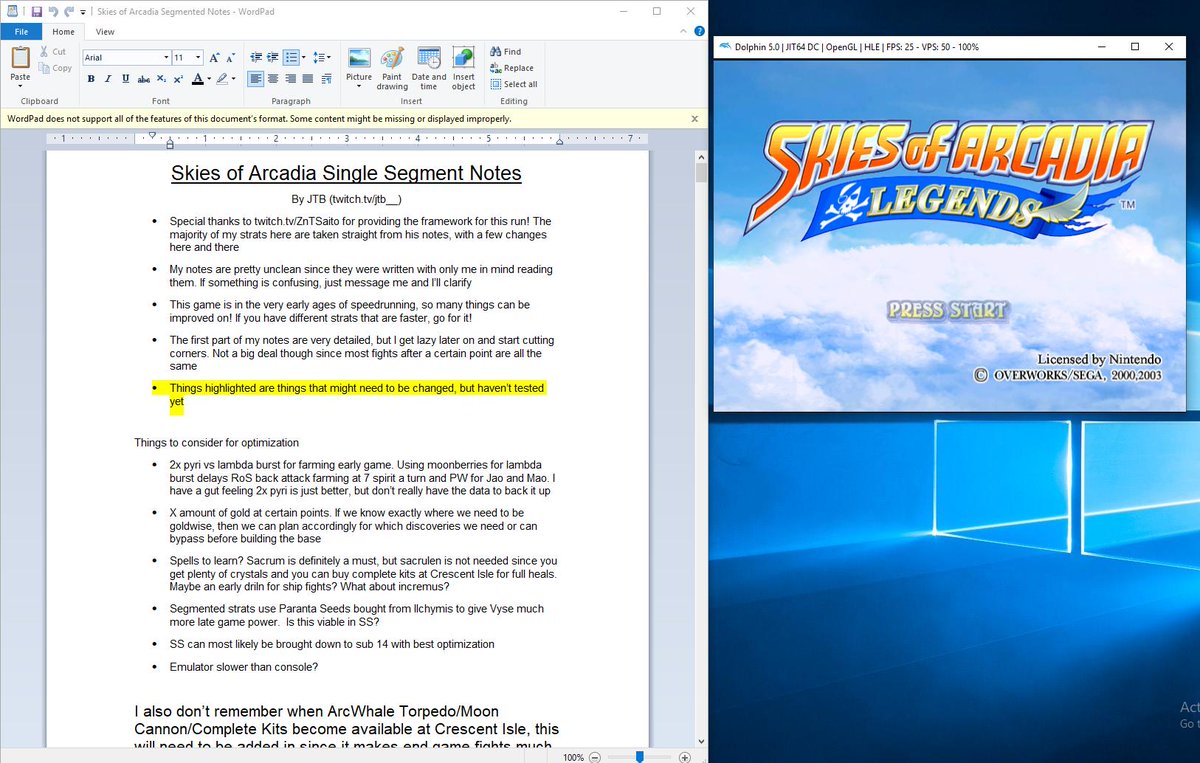Screen dimensions: 1200x763
Task: Click the highlighted 'Things highlighted are things' bullet text
Action: coord(358,394)
